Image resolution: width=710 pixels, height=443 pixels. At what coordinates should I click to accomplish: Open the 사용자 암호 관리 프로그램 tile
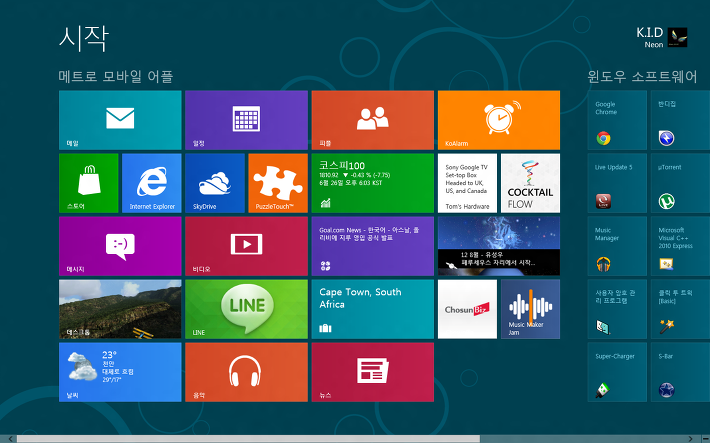pos(617,309)
